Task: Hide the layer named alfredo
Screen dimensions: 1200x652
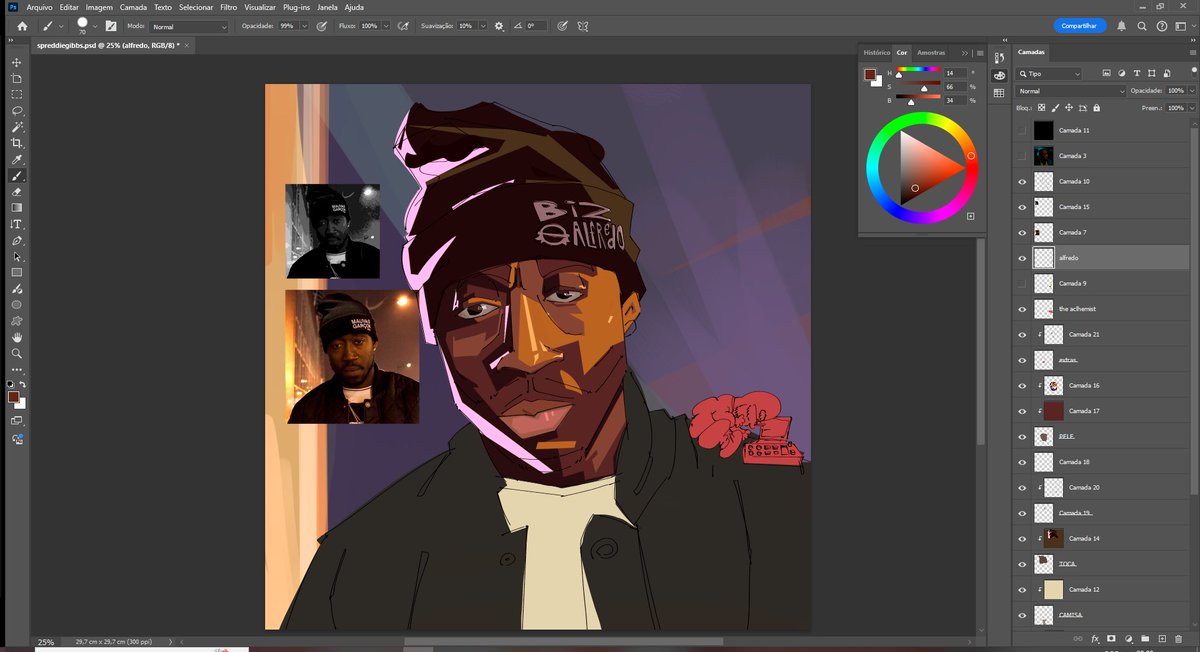Action: [x=1021, y=258]
